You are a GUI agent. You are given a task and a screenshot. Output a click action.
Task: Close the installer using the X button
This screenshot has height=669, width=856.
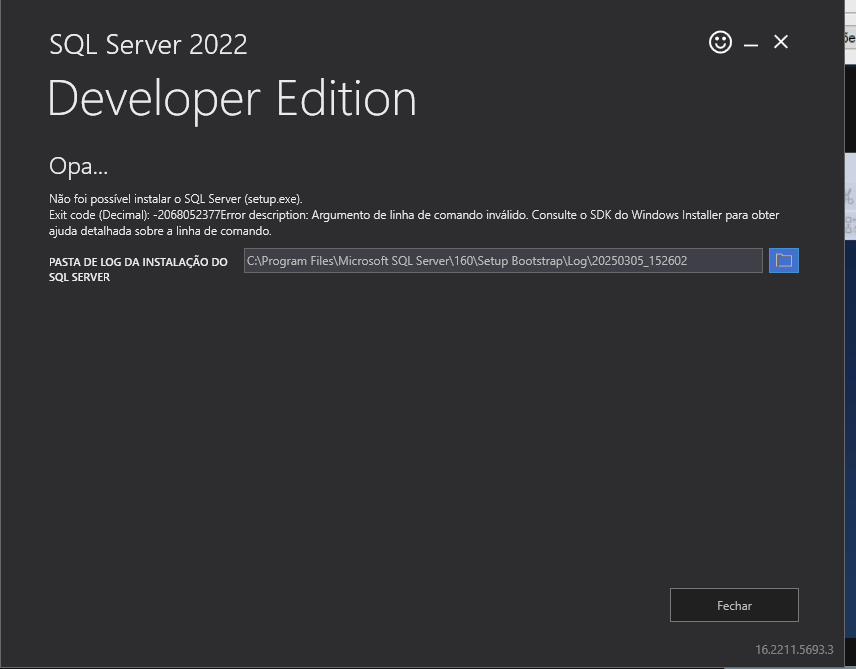click(x=781, y=42)
